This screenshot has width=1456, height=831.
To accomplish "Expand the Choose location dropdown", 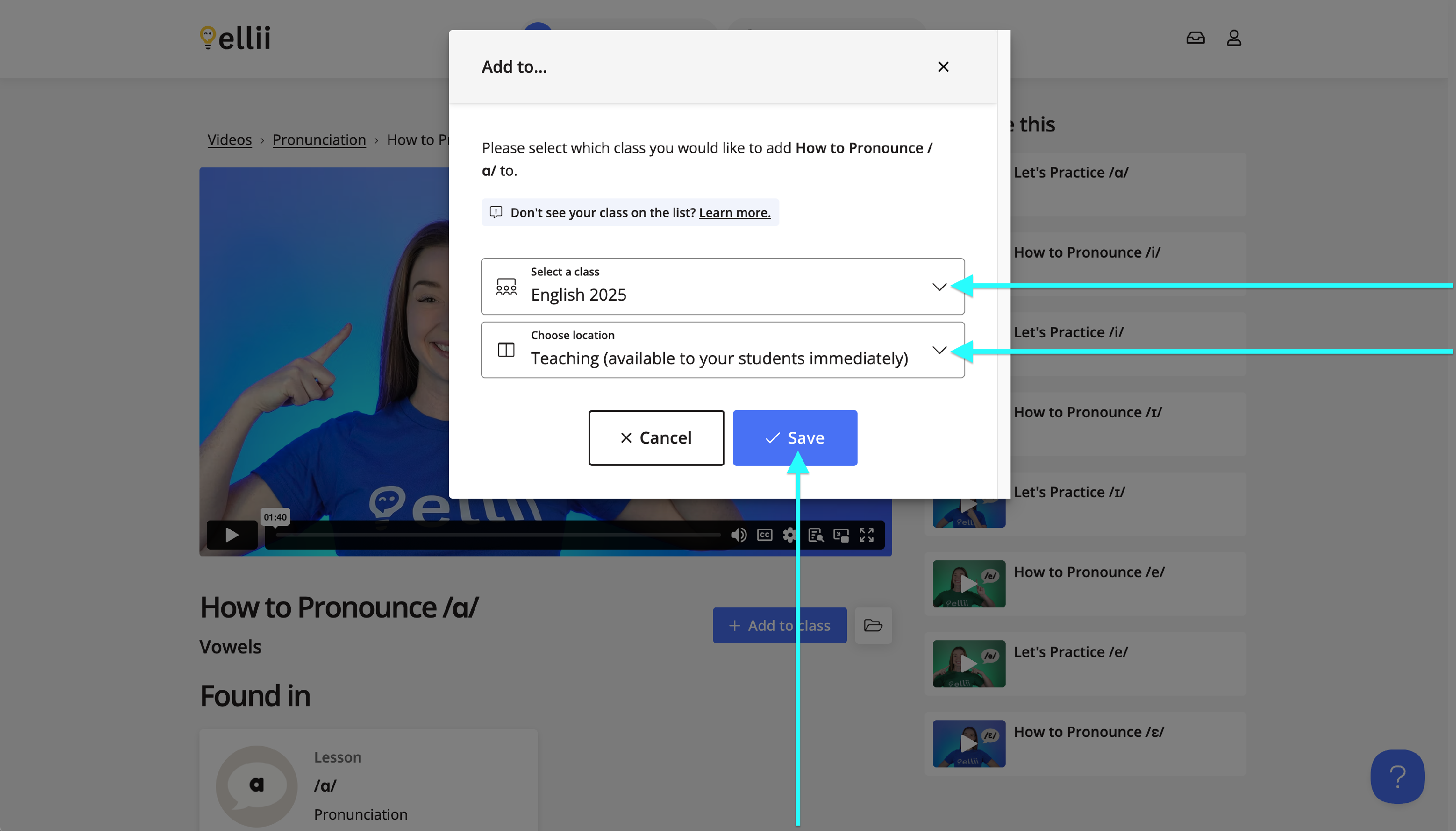I will coord(722,350).
